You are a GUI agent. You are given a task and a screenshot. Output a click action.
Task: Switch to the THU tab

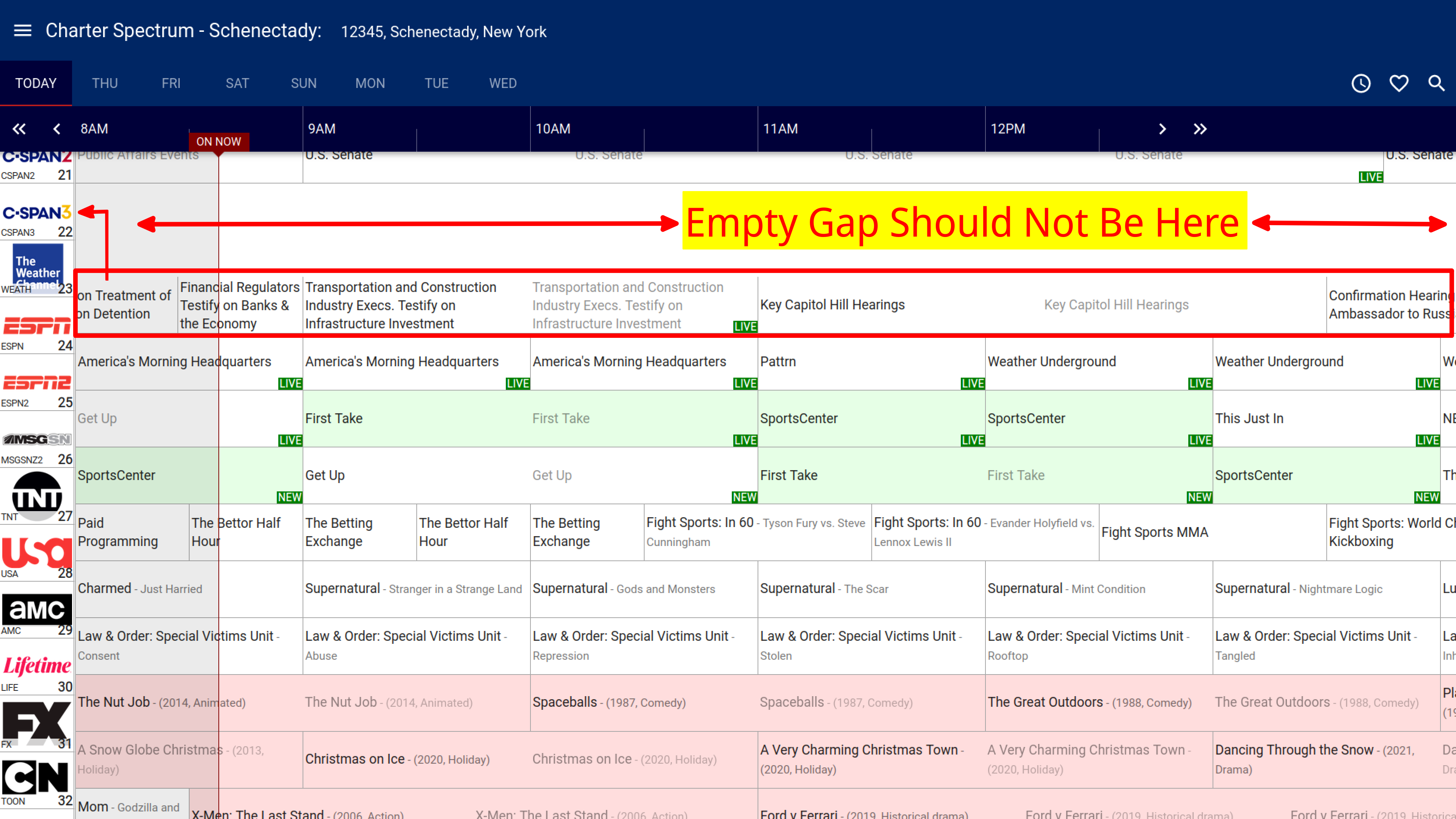coord(105,83)
